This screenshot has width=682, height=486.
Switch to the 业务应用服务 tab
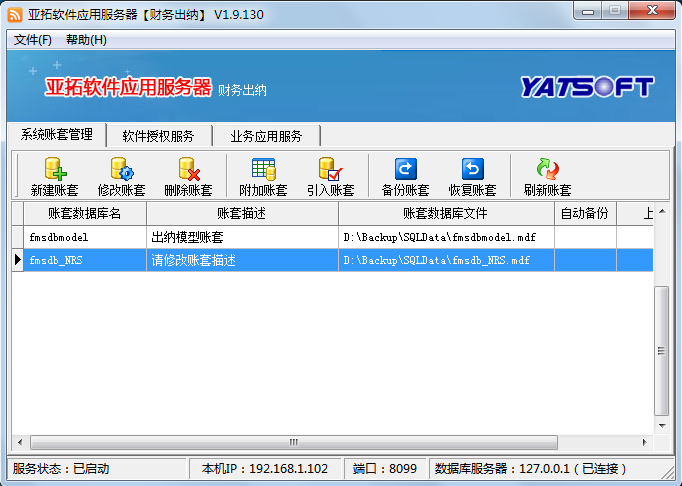pyautogui.click(x=265, y=136)
